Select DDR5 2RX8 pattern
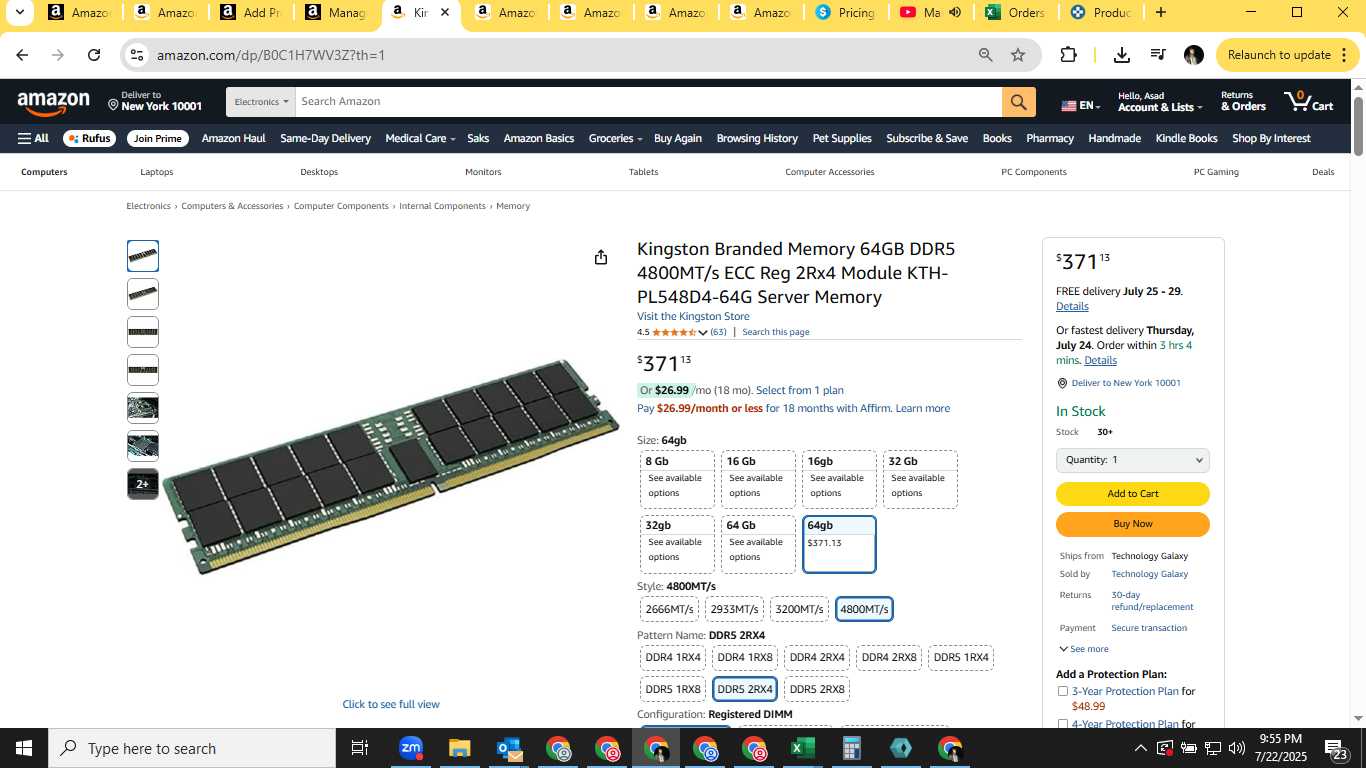This screenshot has height=768, width=1366. click(817, 689)
